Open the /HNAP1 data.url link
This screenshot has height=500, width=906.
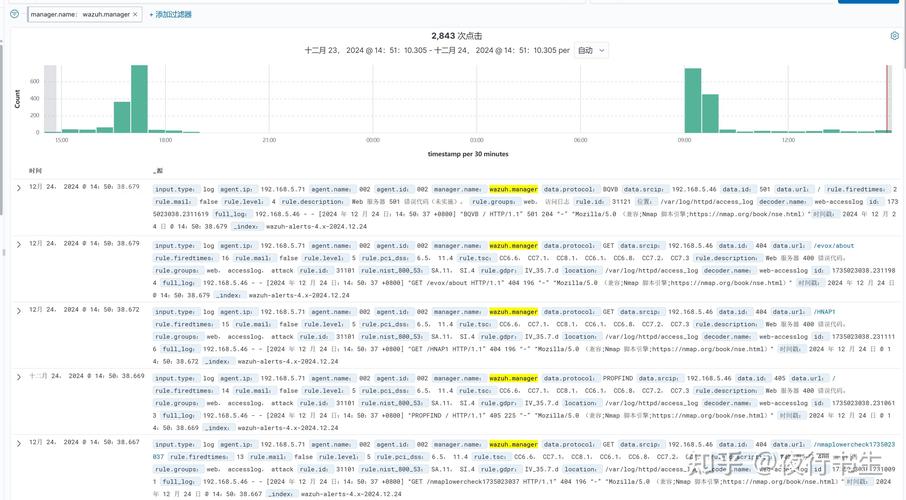point(825,312)
